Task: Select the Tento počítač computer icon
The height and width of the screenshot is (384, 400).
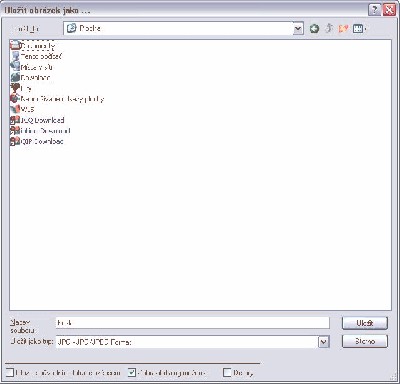Action: (x=15, y=56)
